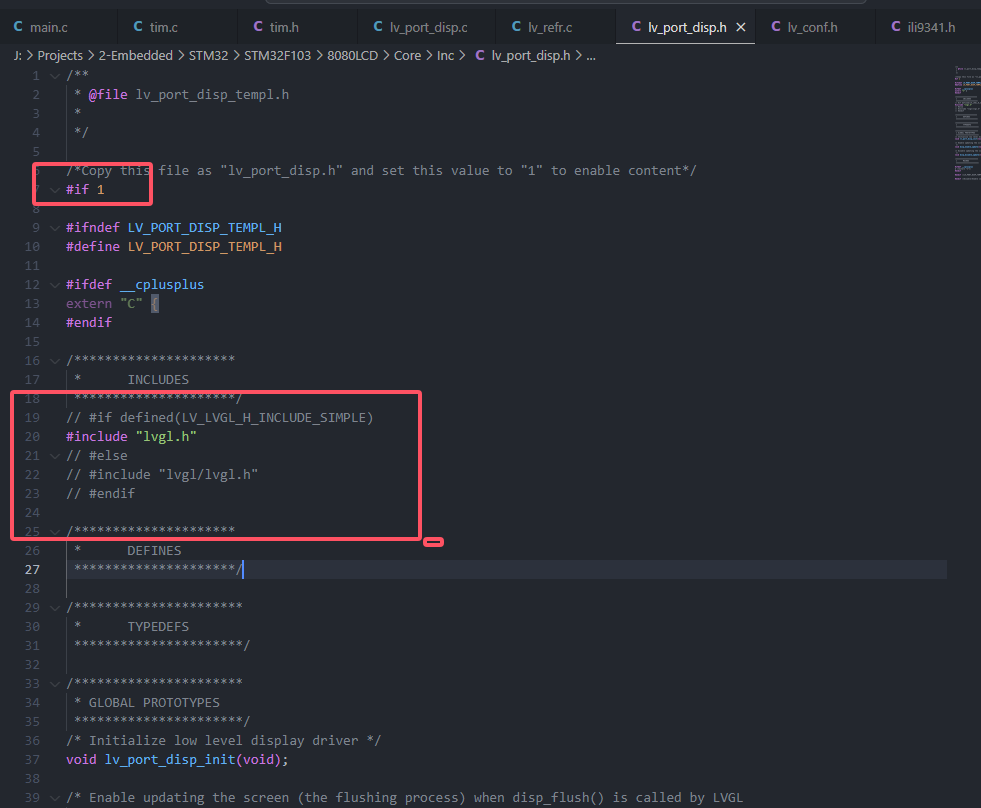Collapse the comment fold at line 39

point(55,797)
